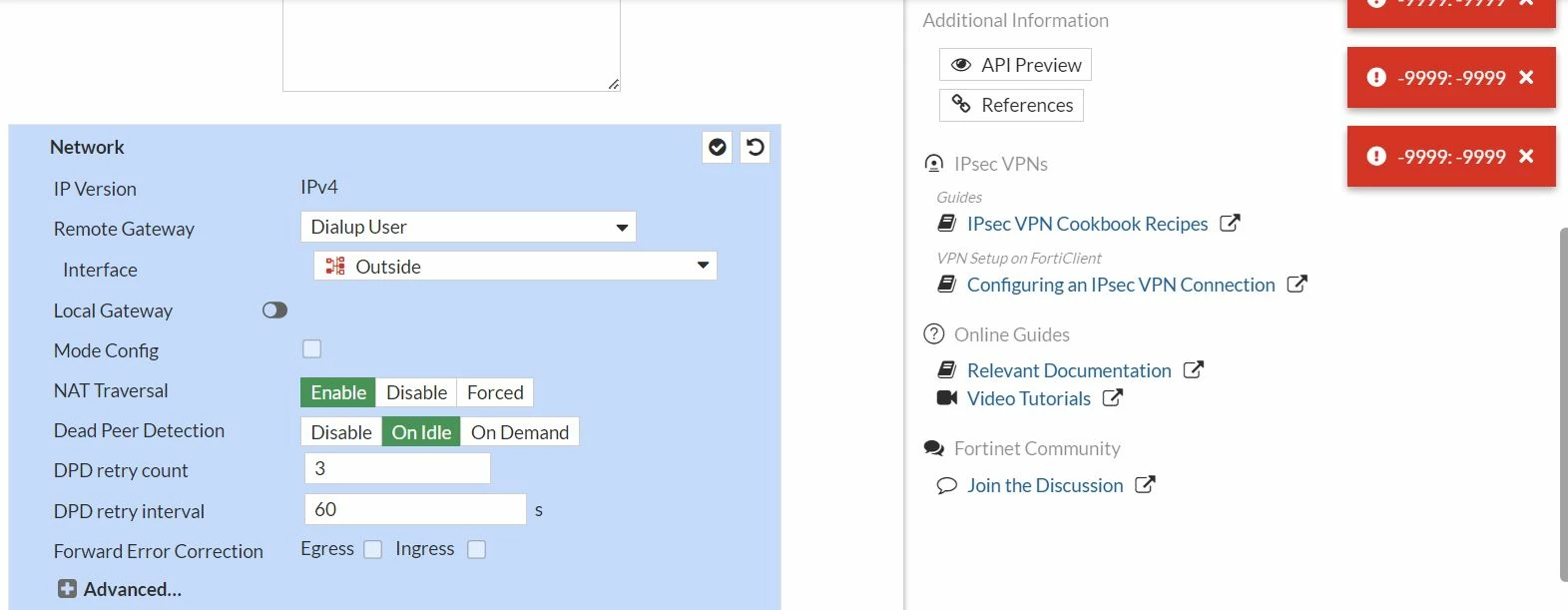Dismiss the middle -9999 error notification

point(1526,77)
